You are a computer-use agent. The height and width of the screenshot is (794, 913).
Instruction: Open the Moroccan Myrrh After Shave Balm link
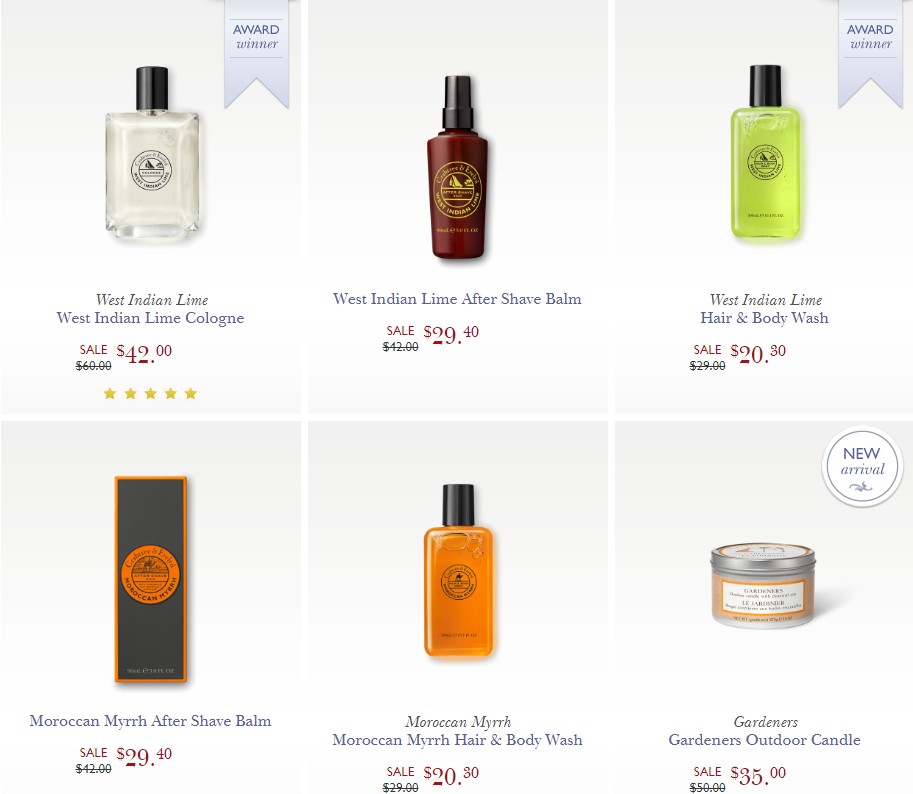[150, 721]
